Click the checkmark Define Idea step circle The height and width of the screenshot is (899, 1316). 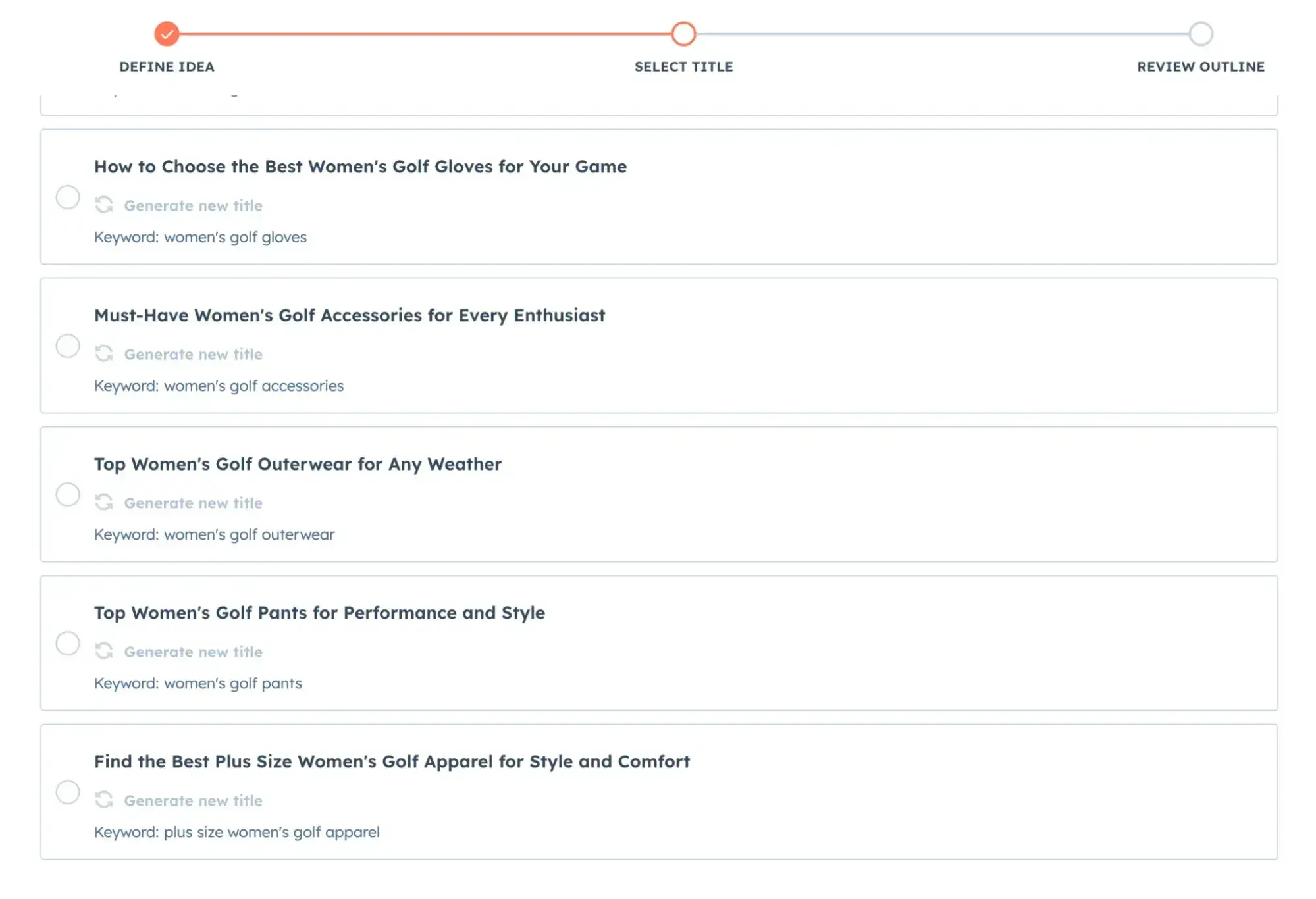click(x=167, y=34)
